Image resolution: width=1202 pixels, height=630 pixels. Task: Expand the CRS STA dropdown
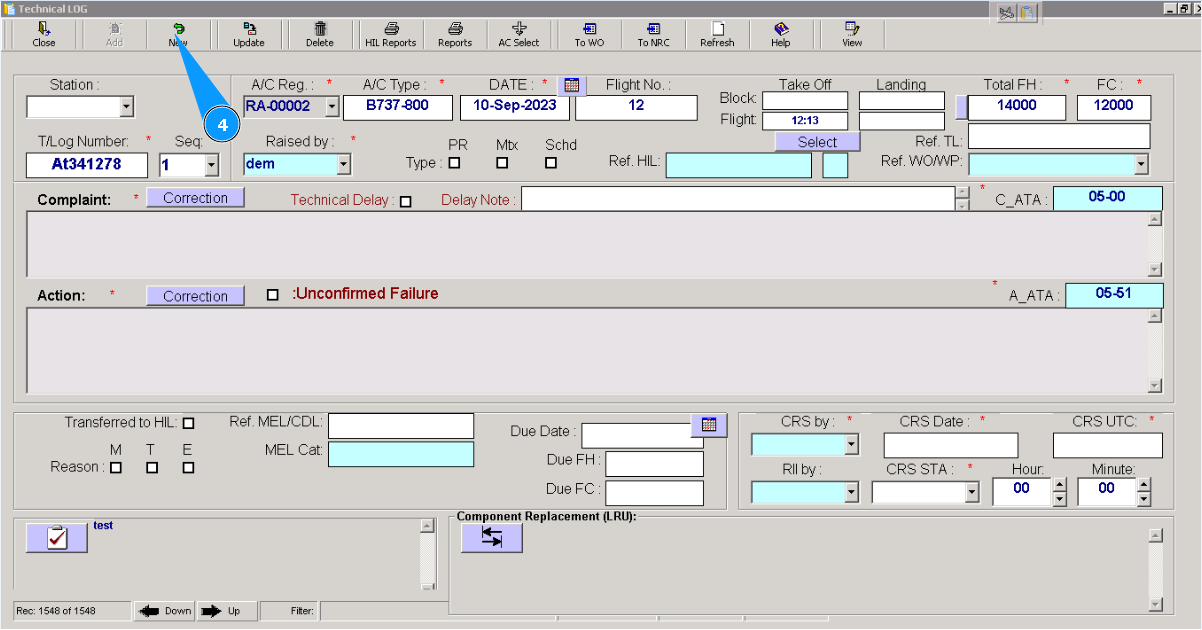(x=971, y=492)
